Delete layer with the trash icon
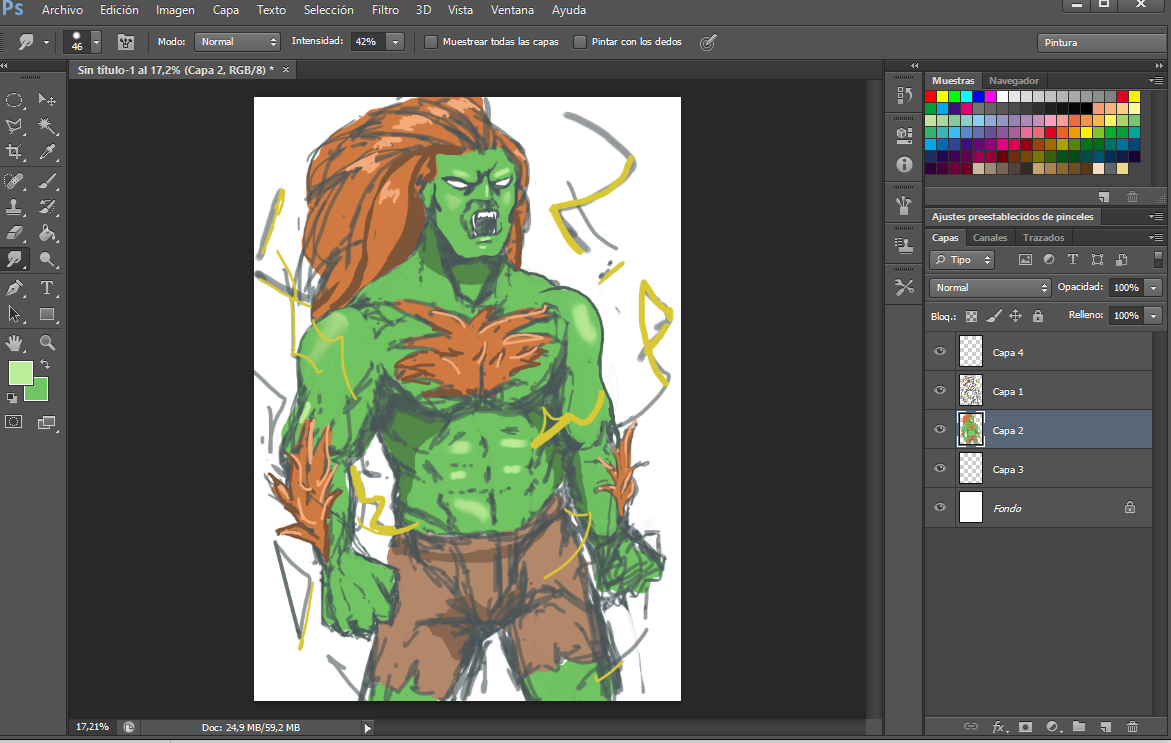Viewport: 1171px width, 743px height. [x=1133, y=727]
